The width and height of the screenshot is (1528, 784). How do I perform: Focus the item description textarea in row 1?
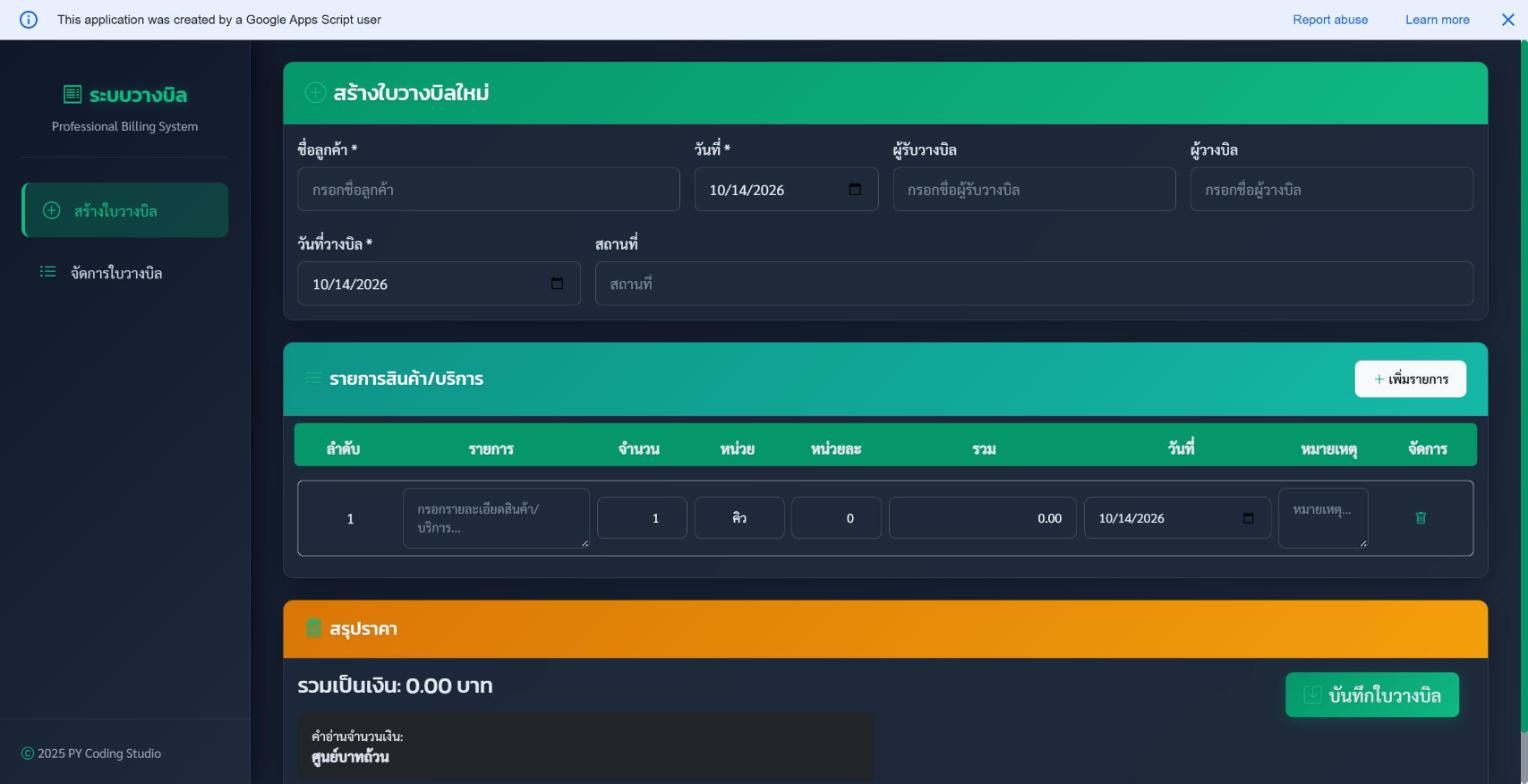click(x=496, y=518)
